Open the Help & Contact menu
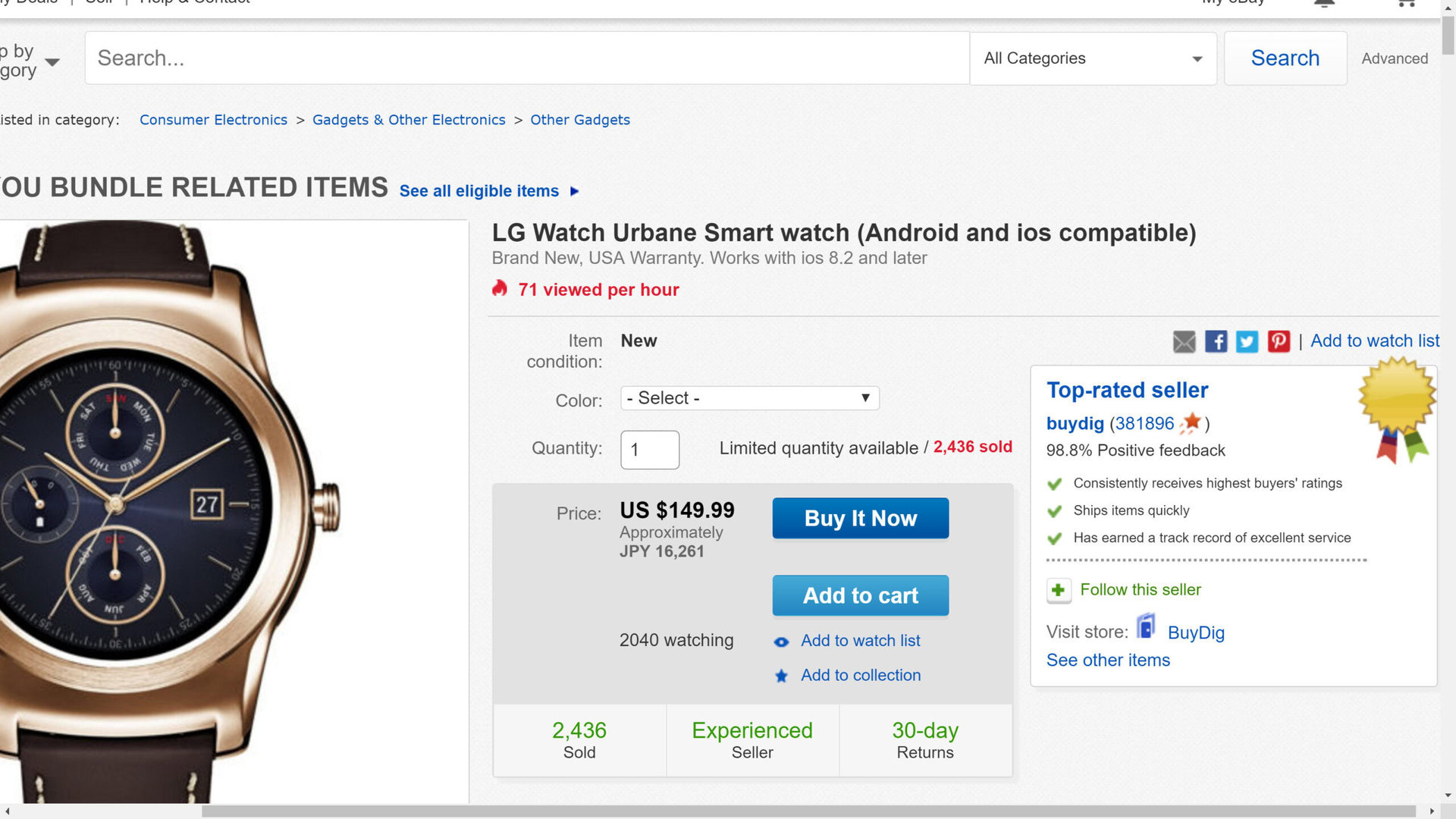 tap(193, 2)
